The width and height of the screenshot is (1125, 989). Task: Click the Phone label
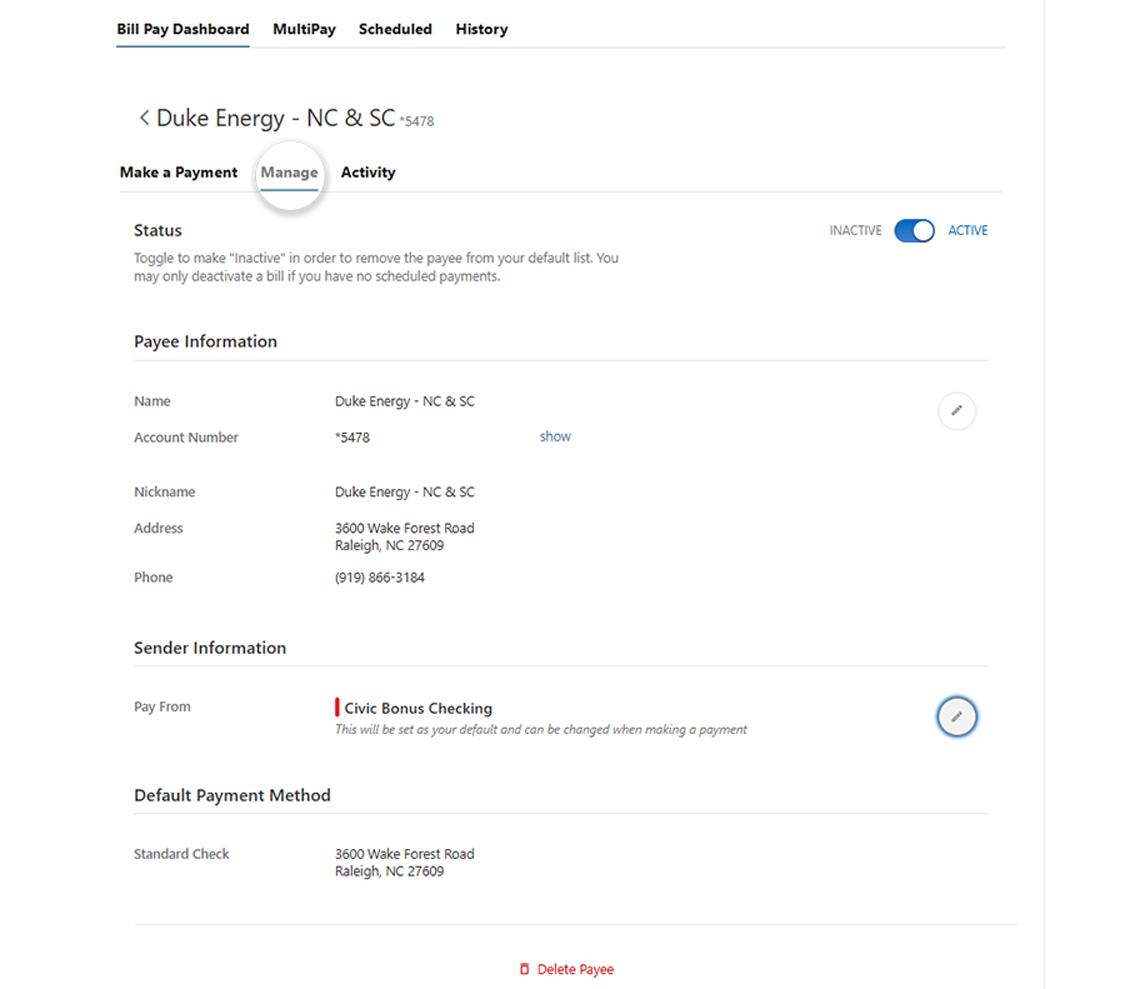point(154,577)
